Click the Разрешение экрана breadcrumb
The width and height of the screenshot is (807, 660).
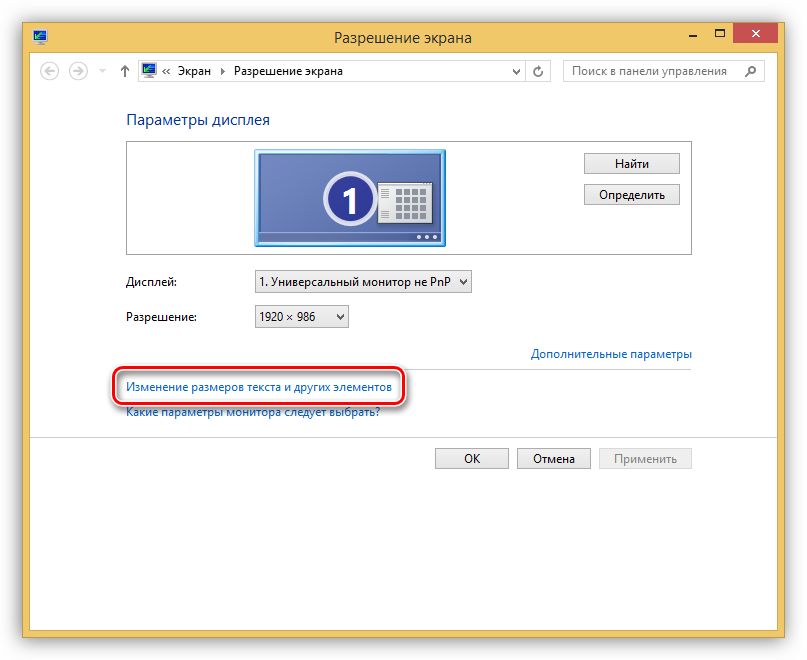(288, 71)
